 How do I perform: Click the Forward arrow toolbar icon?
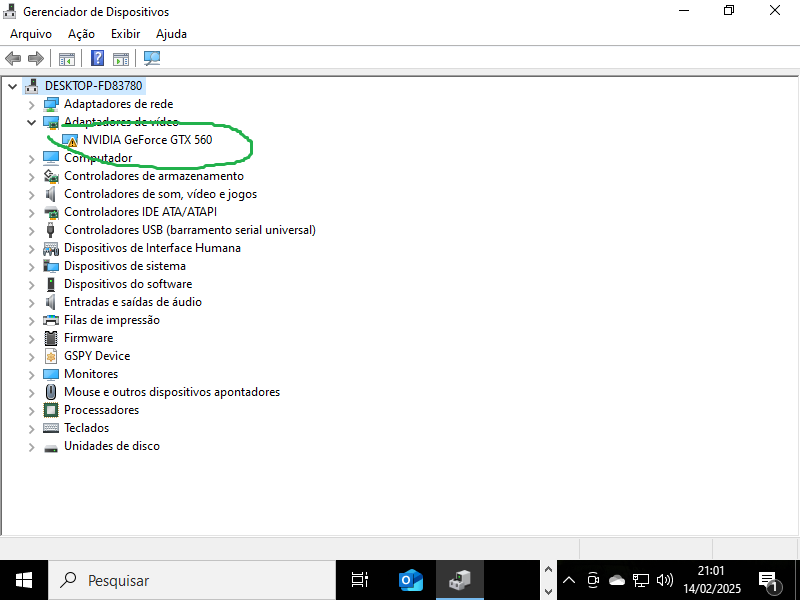pyautogui.click(x=36, y=58)
